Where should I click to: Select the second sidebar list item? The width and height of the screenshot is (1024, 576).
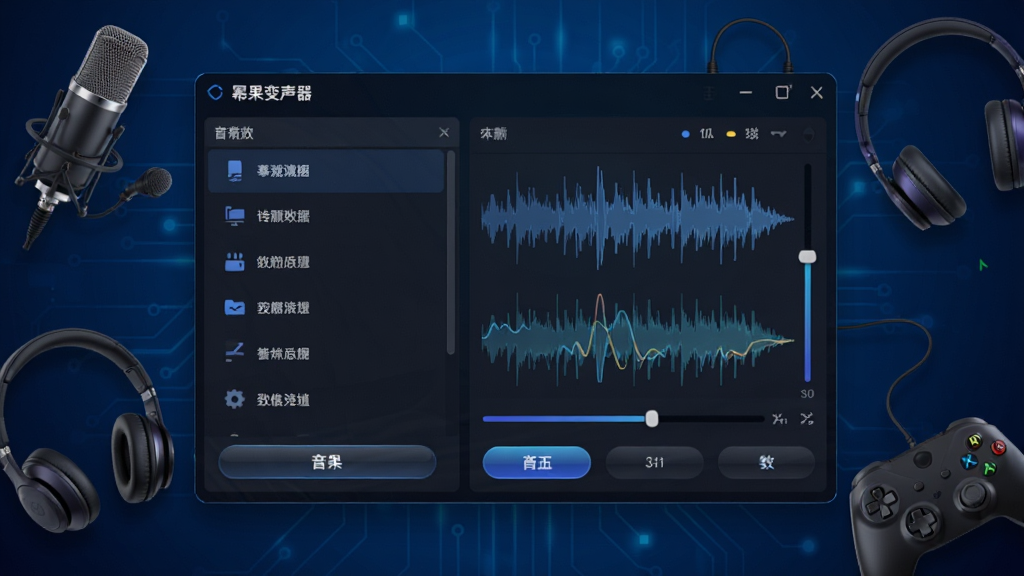(x=326, y=216)
